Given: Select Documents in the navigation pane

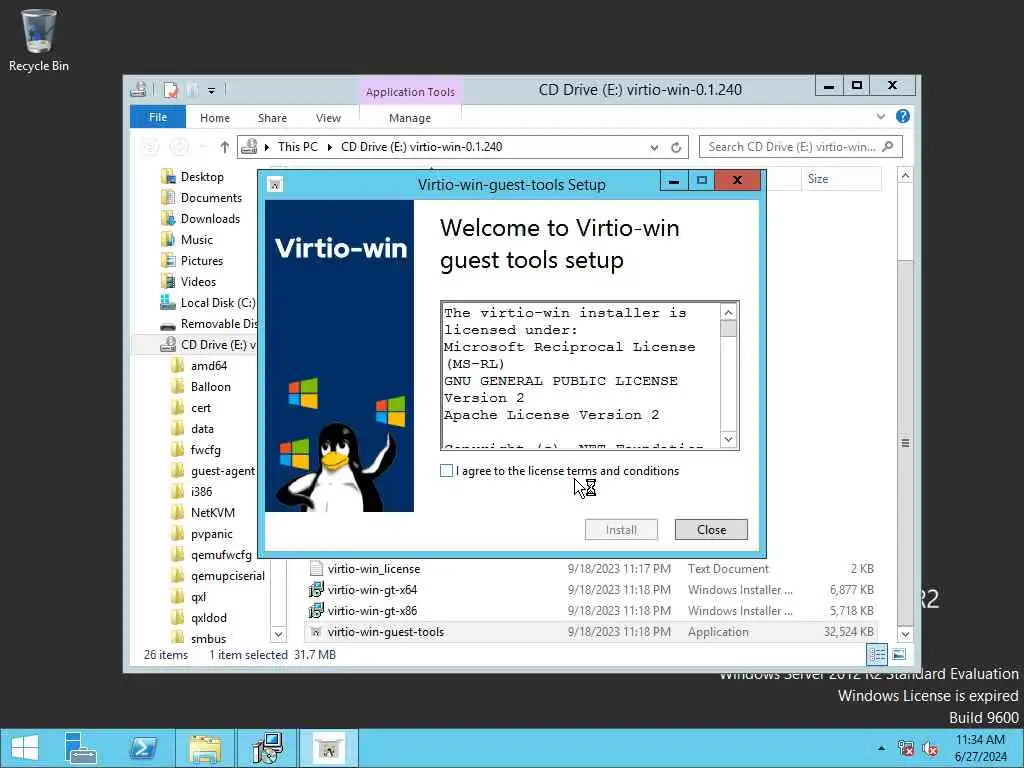Looking at the screenshot, I should [x=210, y=198].
